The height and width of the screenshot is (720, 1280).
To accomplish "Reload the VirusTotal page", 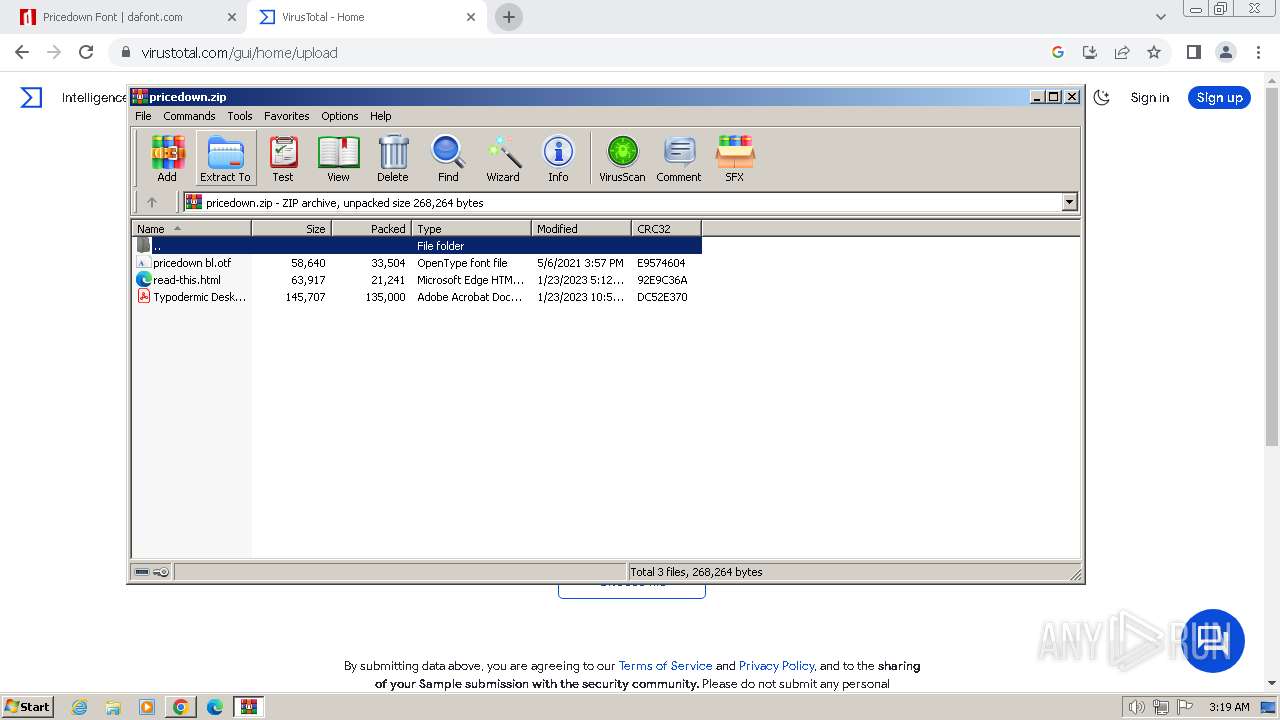I will 86,52.
